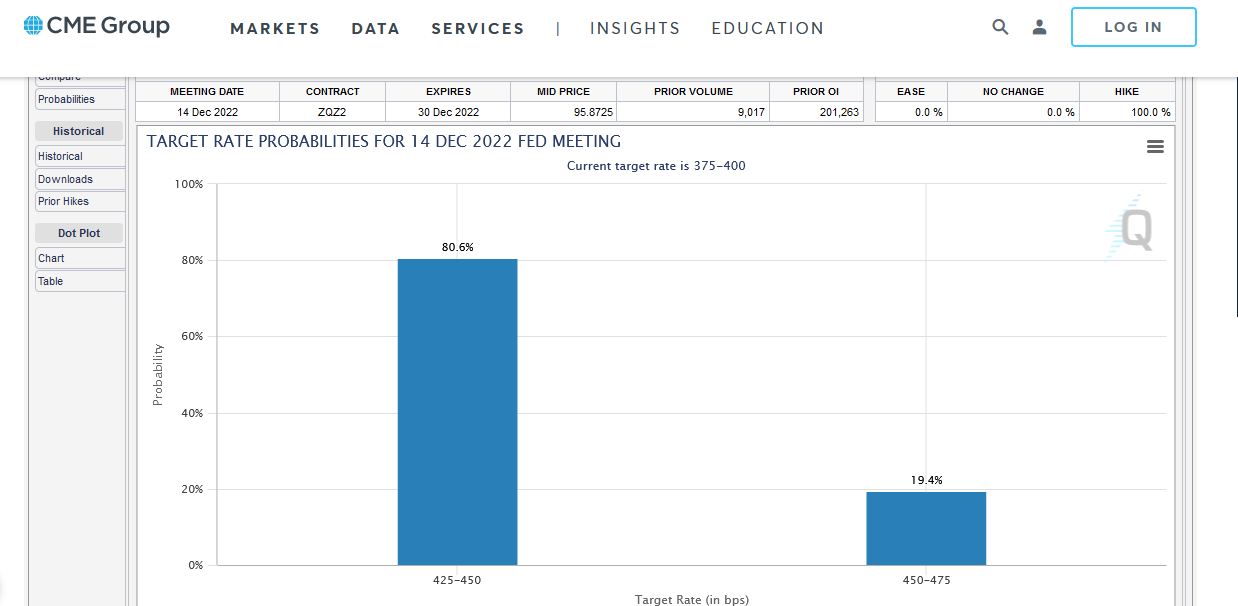The image size is (1238, 606).
Task: Click the 80.6% bar data label
Action: point(458,247)
